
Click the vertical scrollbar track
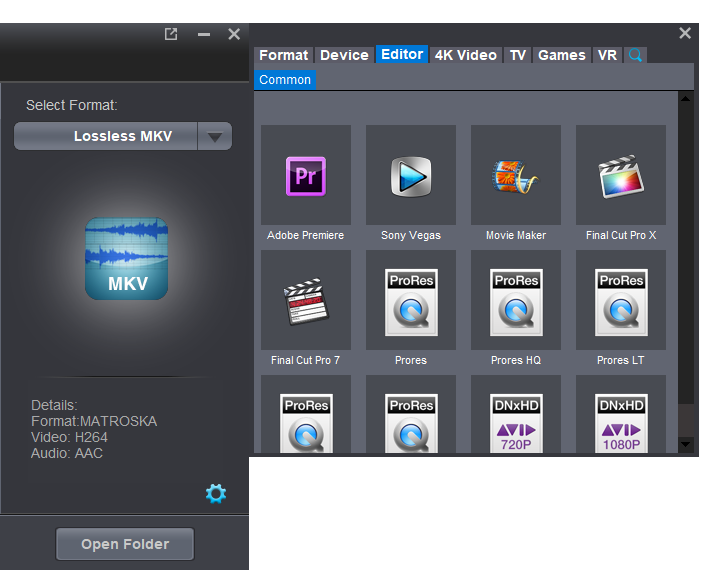[x=685, y=272]
